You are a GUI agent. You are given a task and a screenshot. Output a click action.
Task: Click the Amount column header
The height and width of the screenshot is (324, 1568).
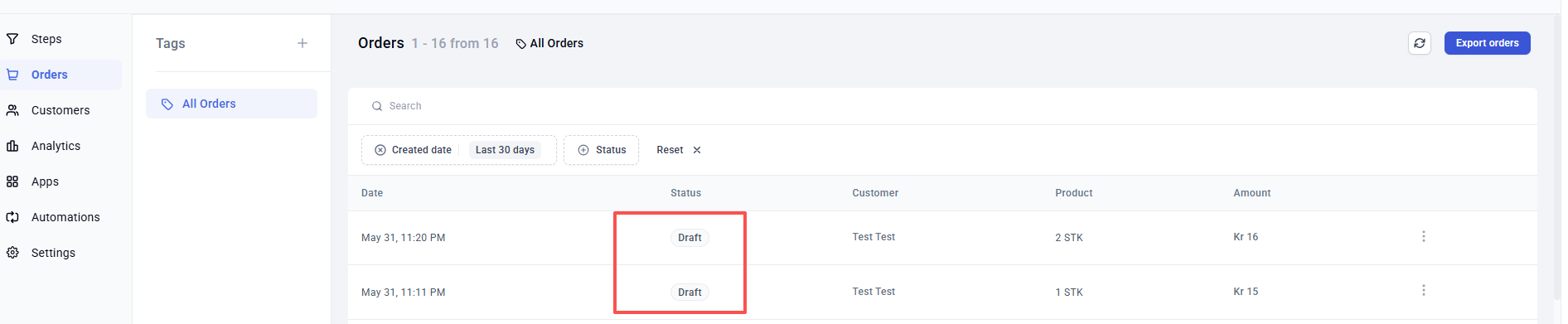[x=1251, y=193]
